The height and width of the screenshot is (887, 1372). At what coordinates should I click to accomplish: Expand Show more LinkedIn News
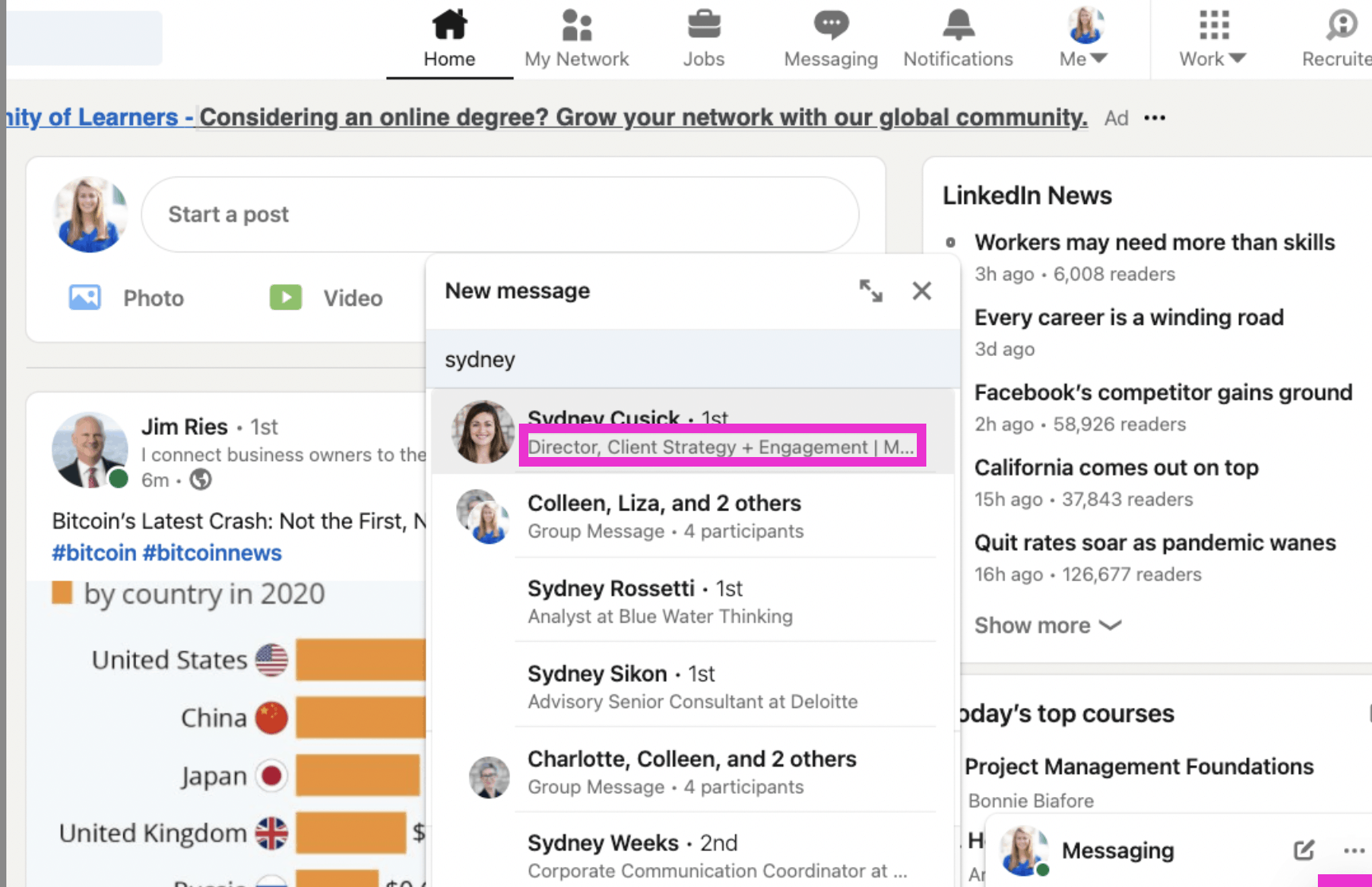[1048, 625]
